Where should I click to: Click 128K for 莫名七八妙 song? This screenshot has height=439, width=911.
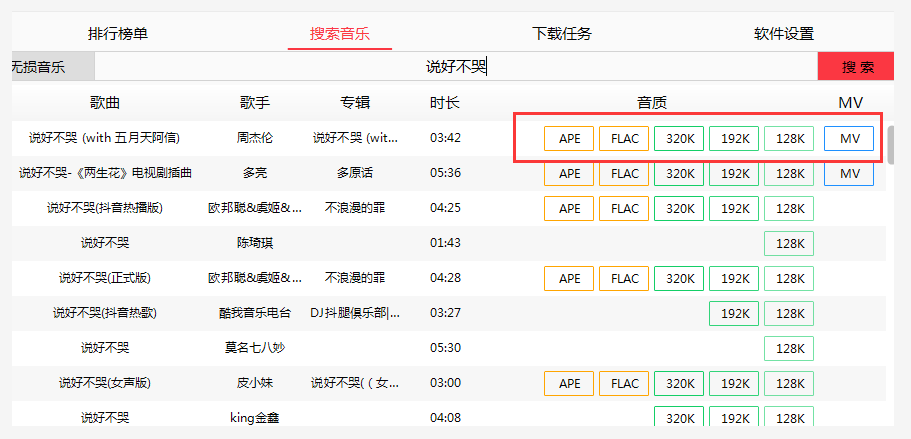(x=789, y=348)
